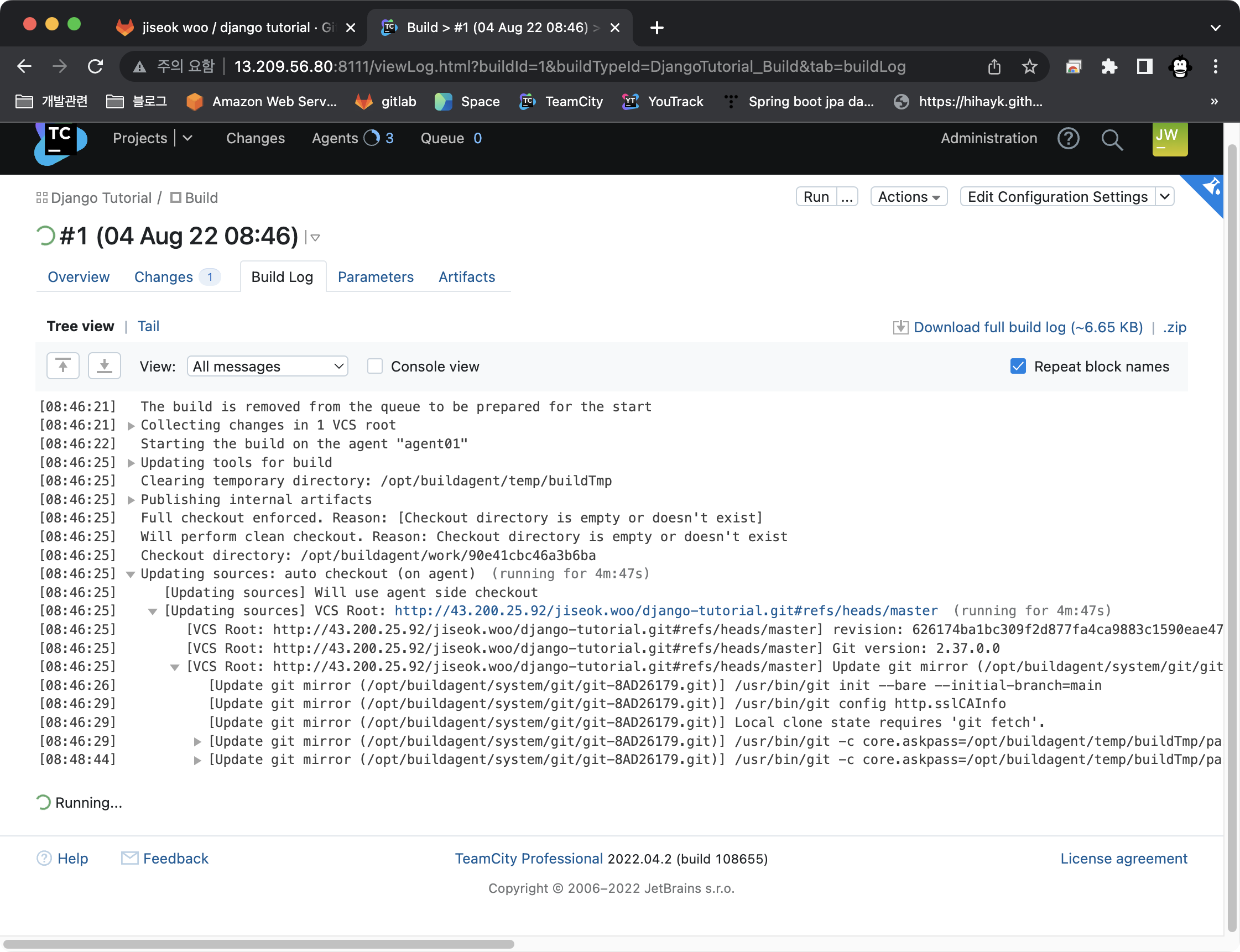Close the jiseok woo django tutorial tab

(x=351, y=27)
